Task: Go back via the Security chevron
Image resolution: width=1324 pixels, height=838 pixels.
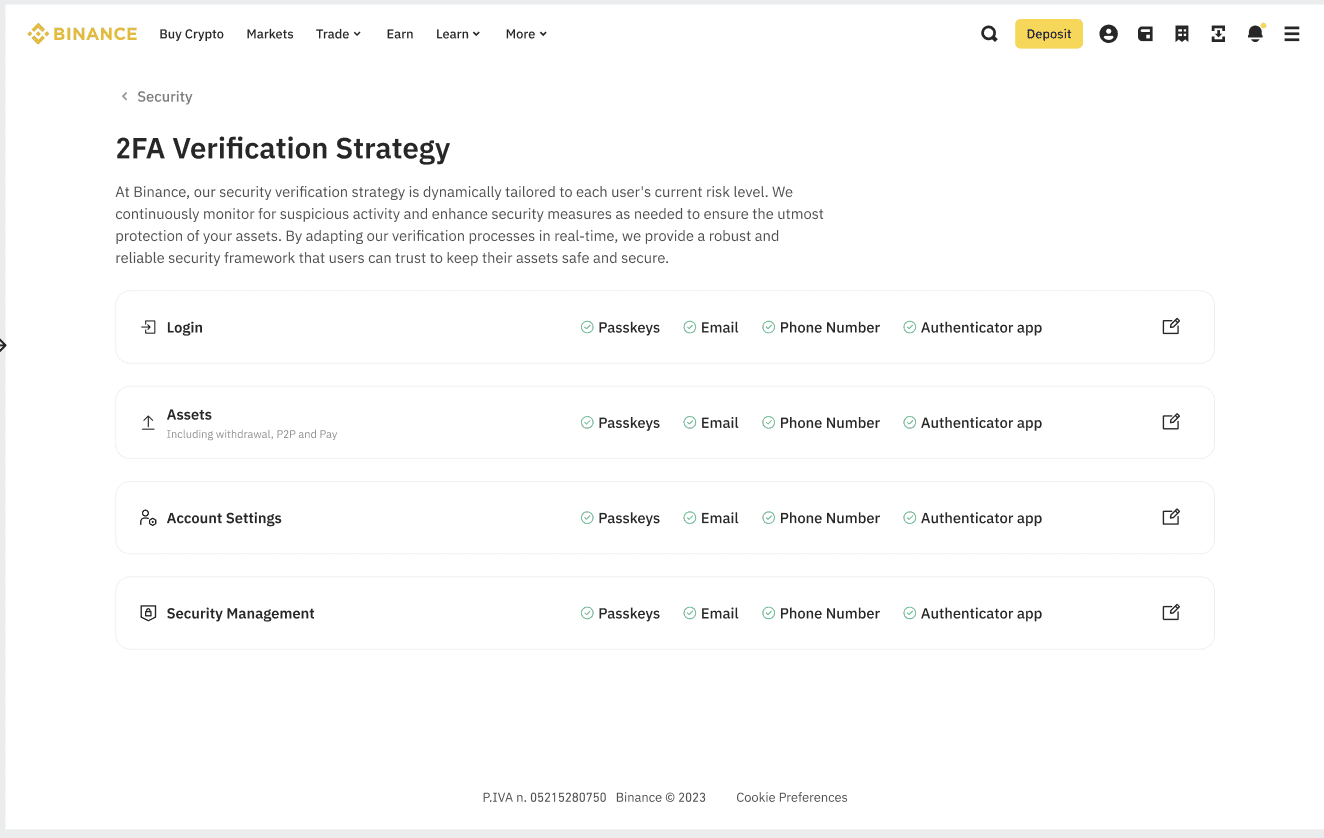Action: pos(124,96)
